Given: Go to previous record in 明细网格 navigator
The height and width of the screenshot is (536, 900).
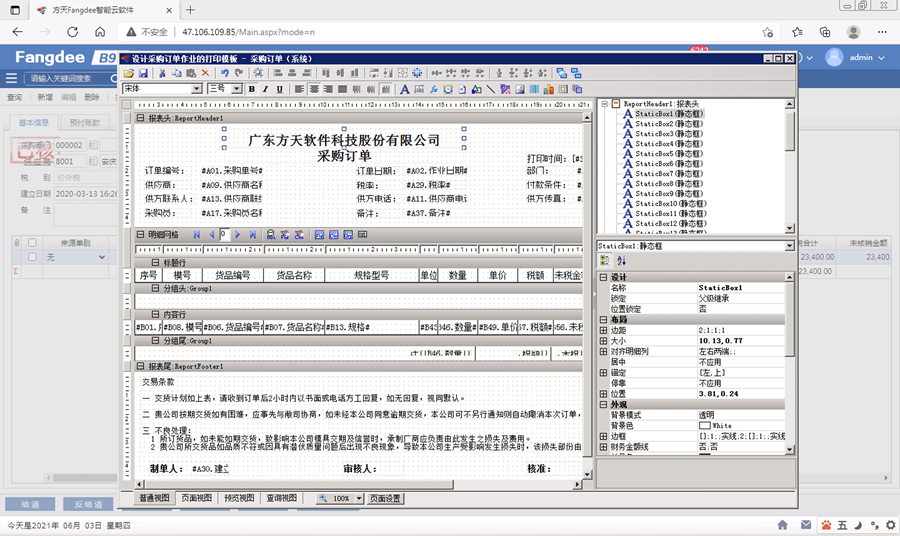Looking at the screenshot, I should click(211, 235).
